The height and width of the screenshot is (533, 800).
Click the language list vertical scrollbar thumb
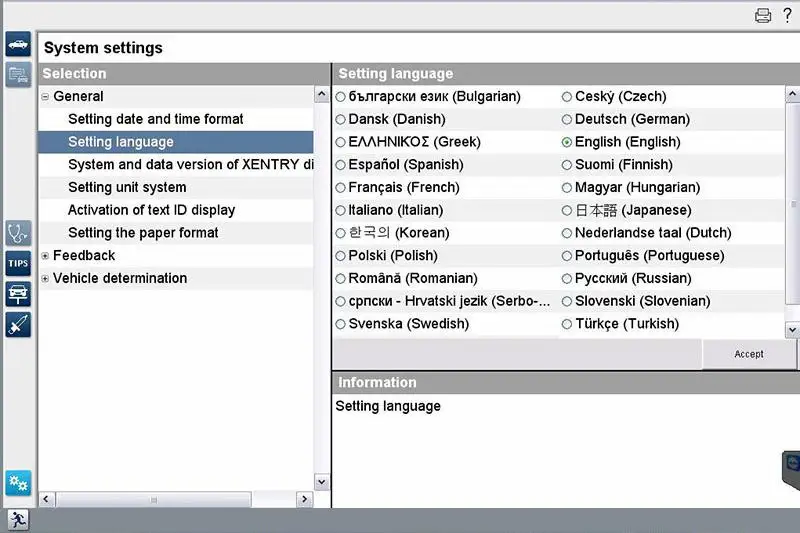793,204
